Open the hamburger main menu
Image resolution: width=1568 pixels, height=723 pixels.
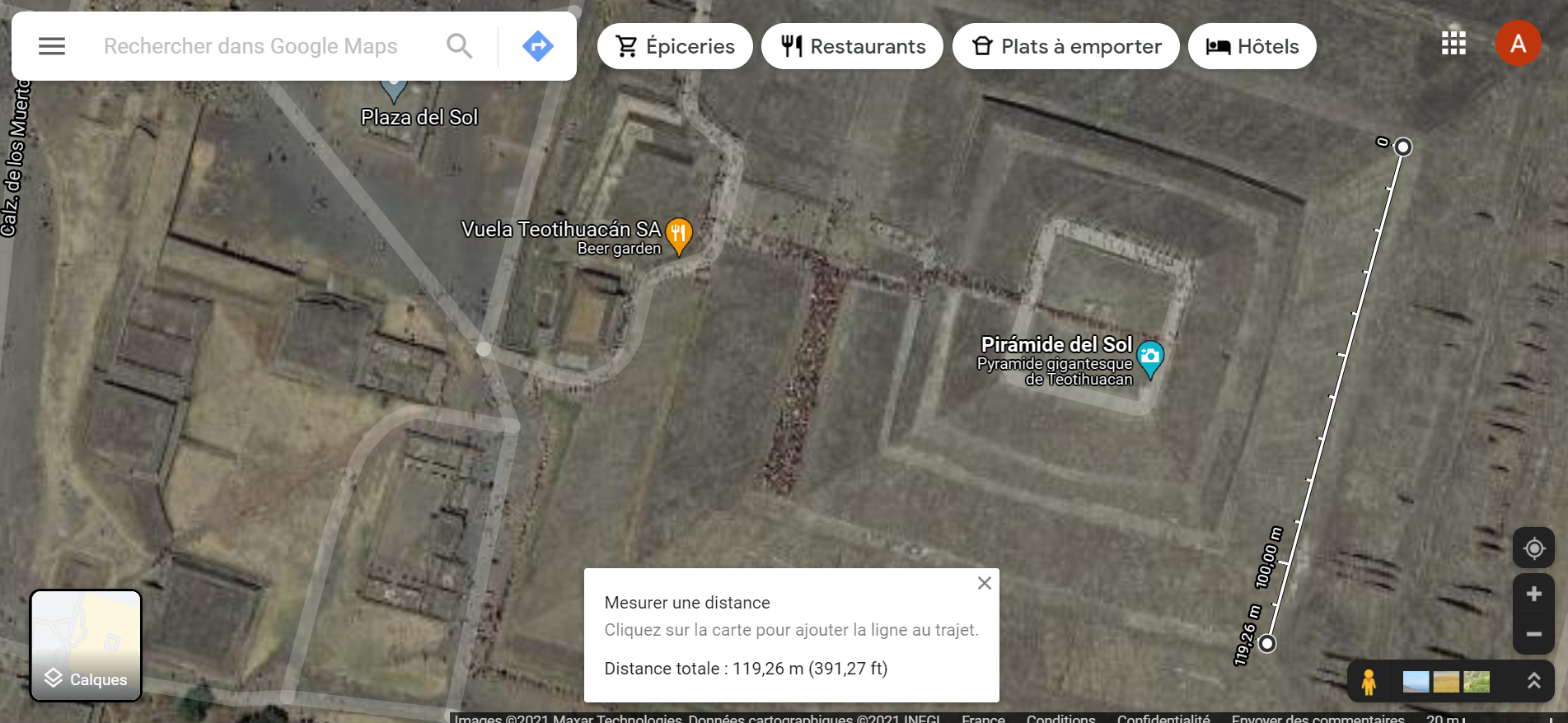[x=52, y=46]
